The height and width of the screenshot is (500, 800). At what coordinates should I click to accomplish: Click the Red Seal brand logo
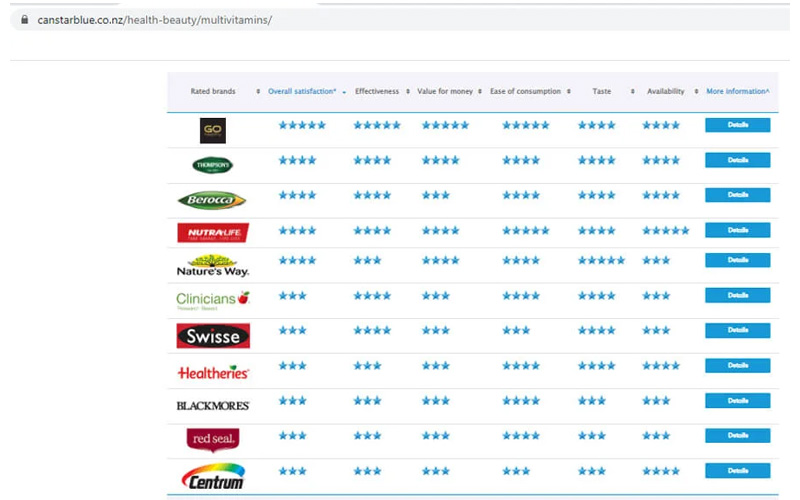(213, 440)
